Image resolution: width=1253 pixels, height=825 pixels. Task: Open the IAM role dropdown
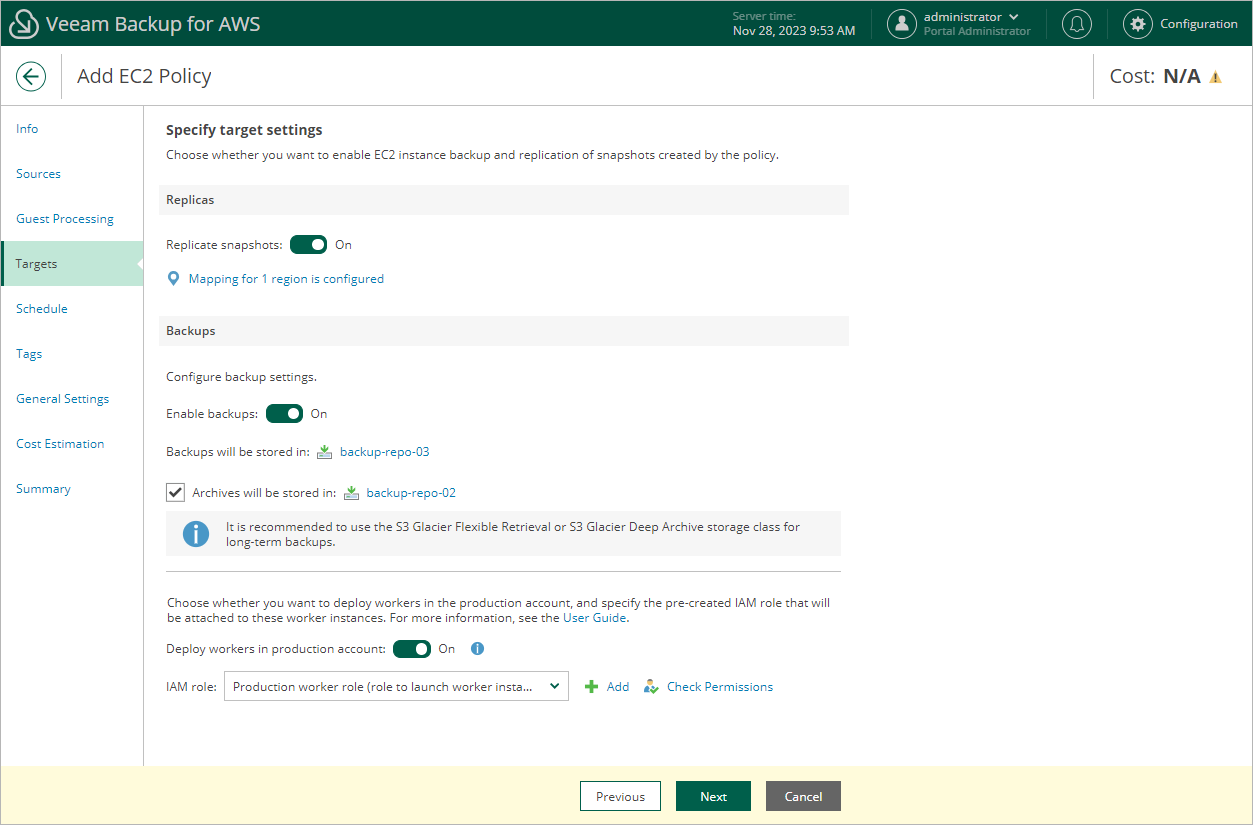click(396, 687)
